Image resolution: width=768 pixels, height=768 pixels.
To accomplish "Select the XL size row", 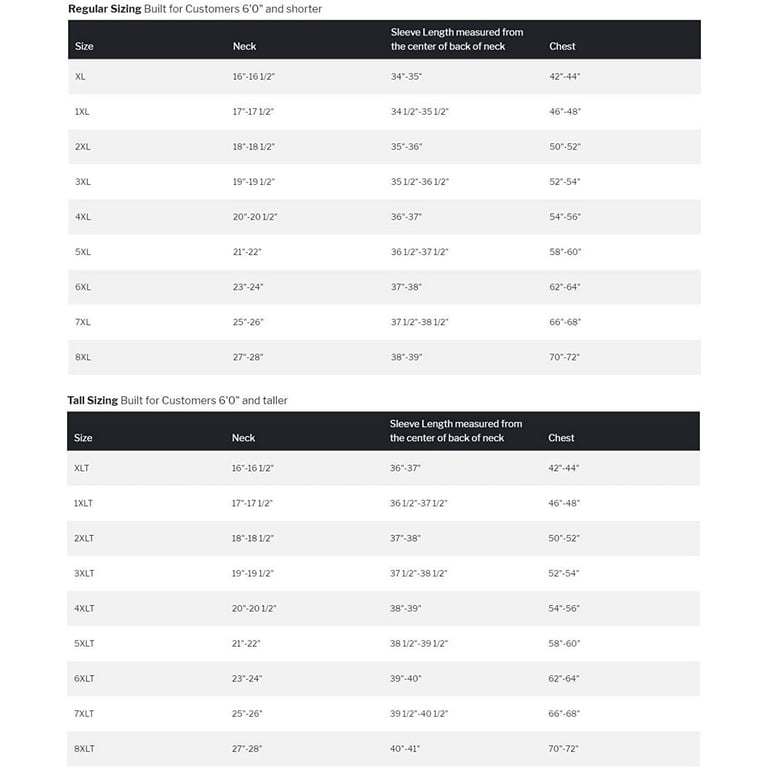I will (x=384, y=76).
